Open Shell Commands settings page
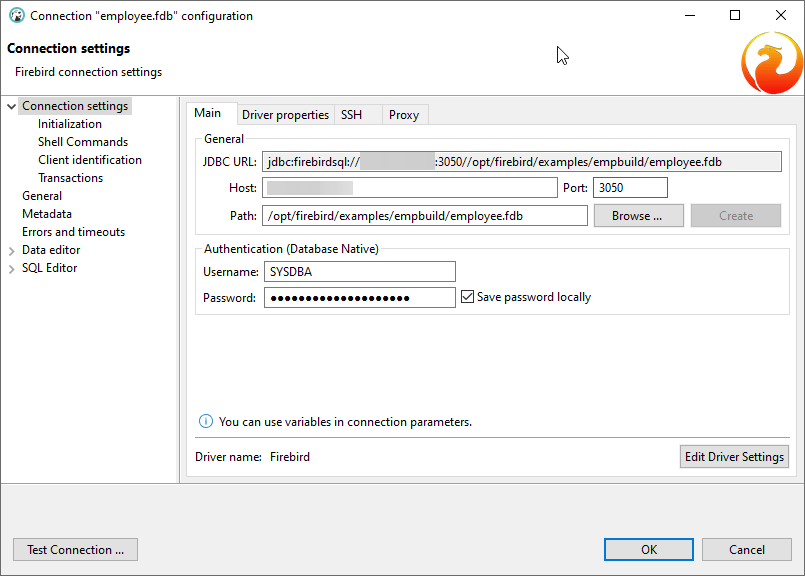This screenshot has height=576, width=805. pyautogui.click(x=83, y=142)
